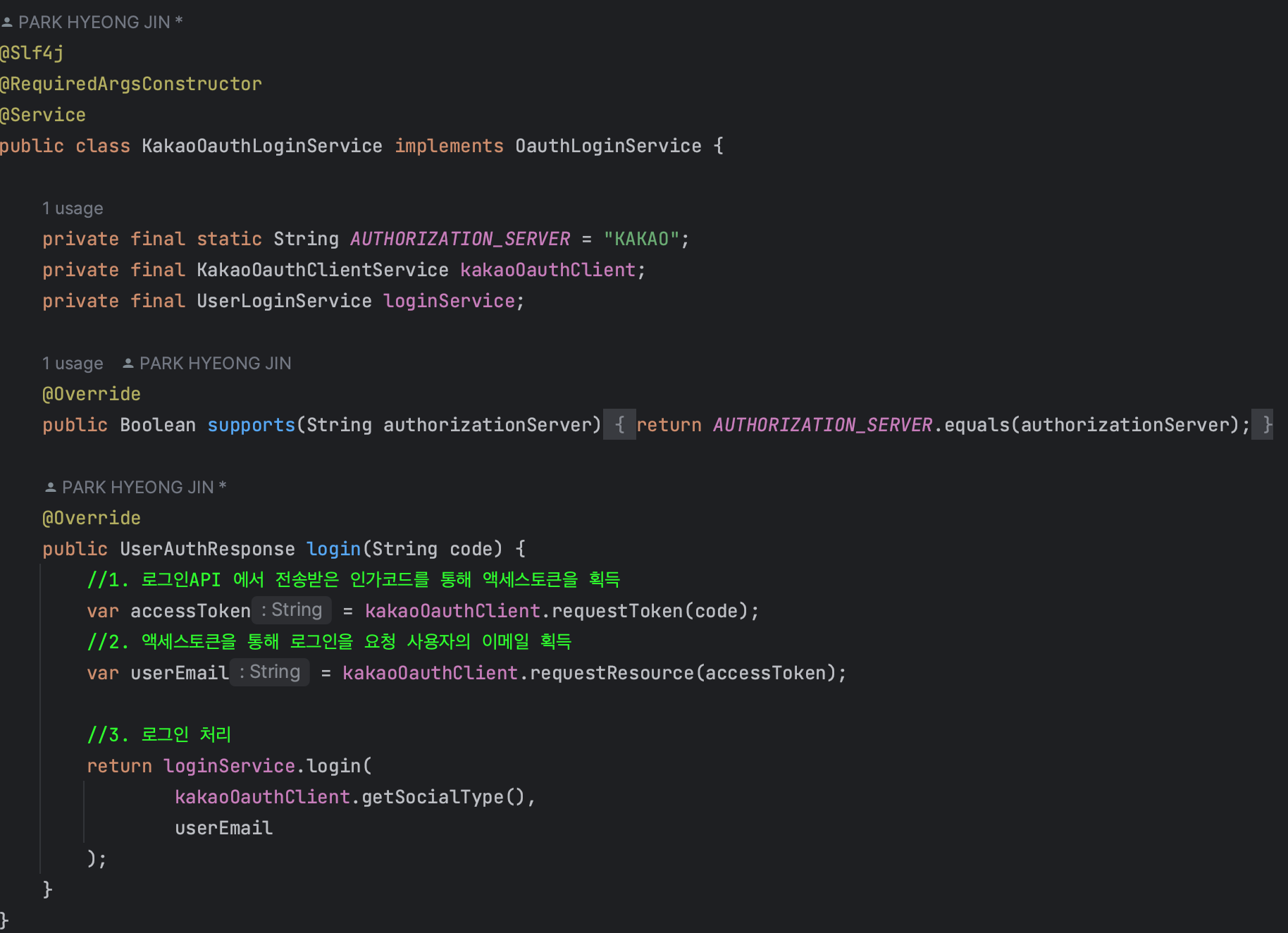Image resolution: width=1288 pixels, height=933 pixels.
Task: Expand folded supports body at opening brace
Action: [x=620, y=425]
